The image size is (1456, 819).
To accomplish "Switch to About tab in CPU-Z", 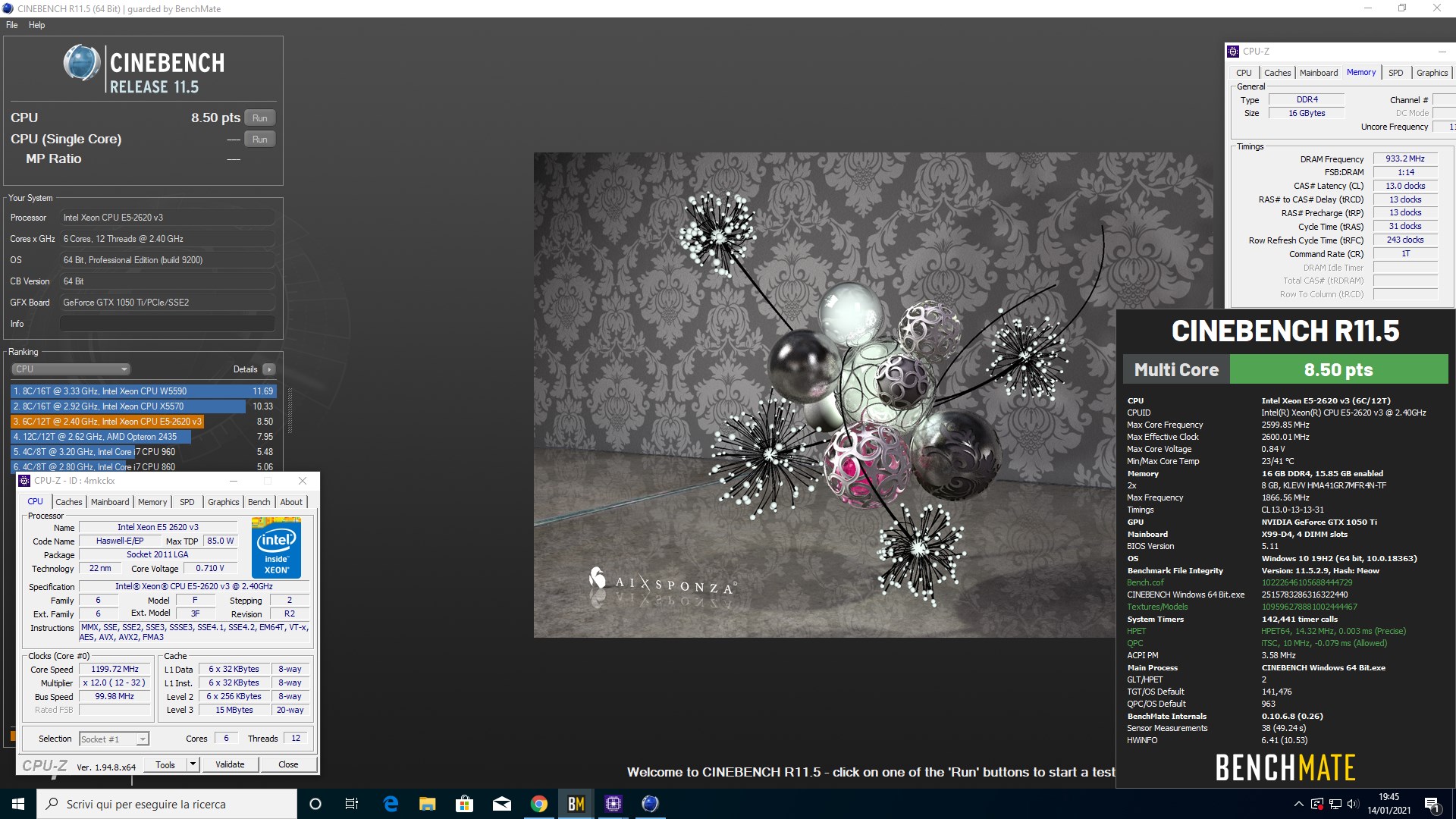I will tap(291, 502).
